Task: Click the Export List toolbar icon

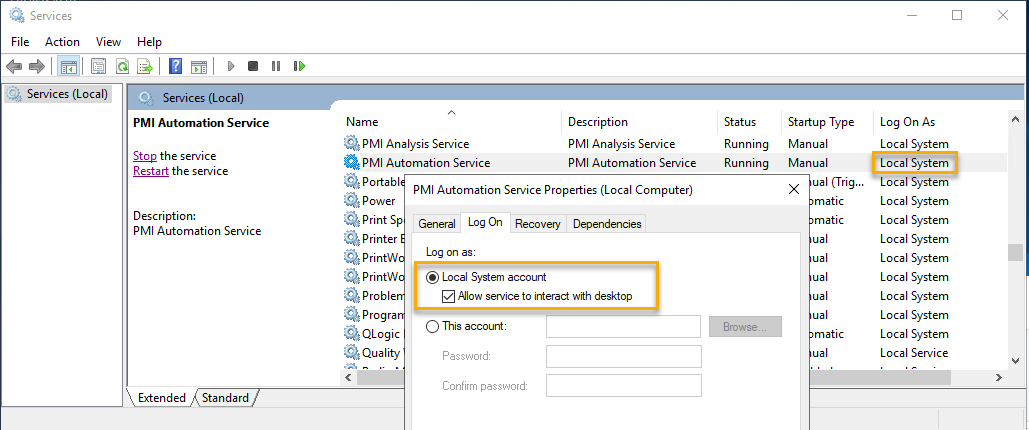Action: click(x=145, y=66)
